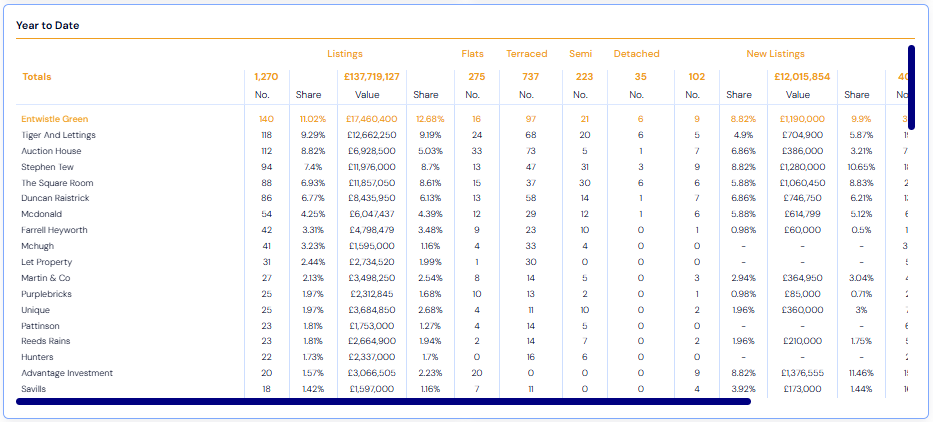Select Purplebricks agent name
933x422 pixels.
pyautogui.click(x=46, y=294)
